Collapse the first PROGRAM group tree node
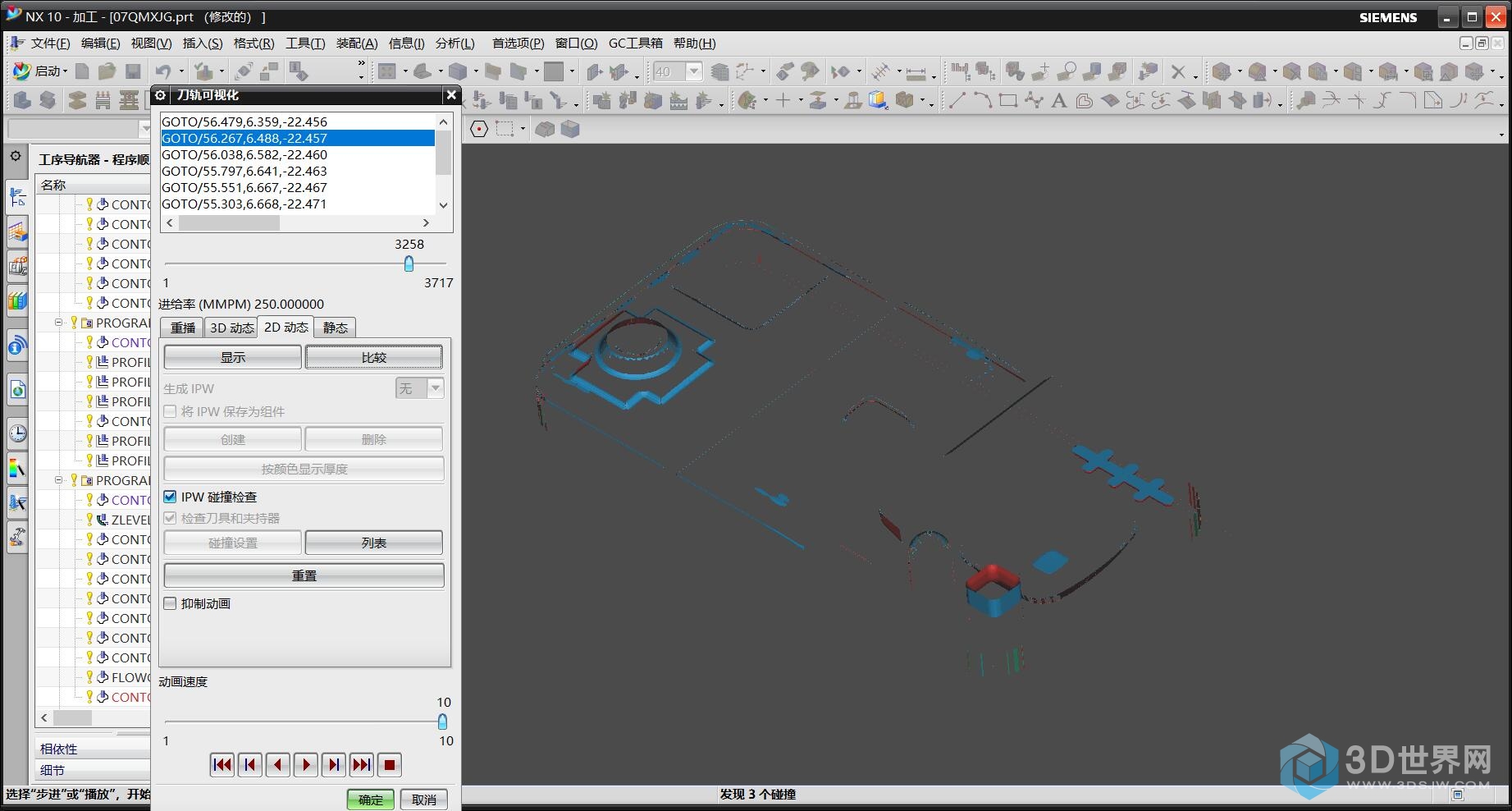The height and width of the screenshot is (811, 1512). pos(59,323)
